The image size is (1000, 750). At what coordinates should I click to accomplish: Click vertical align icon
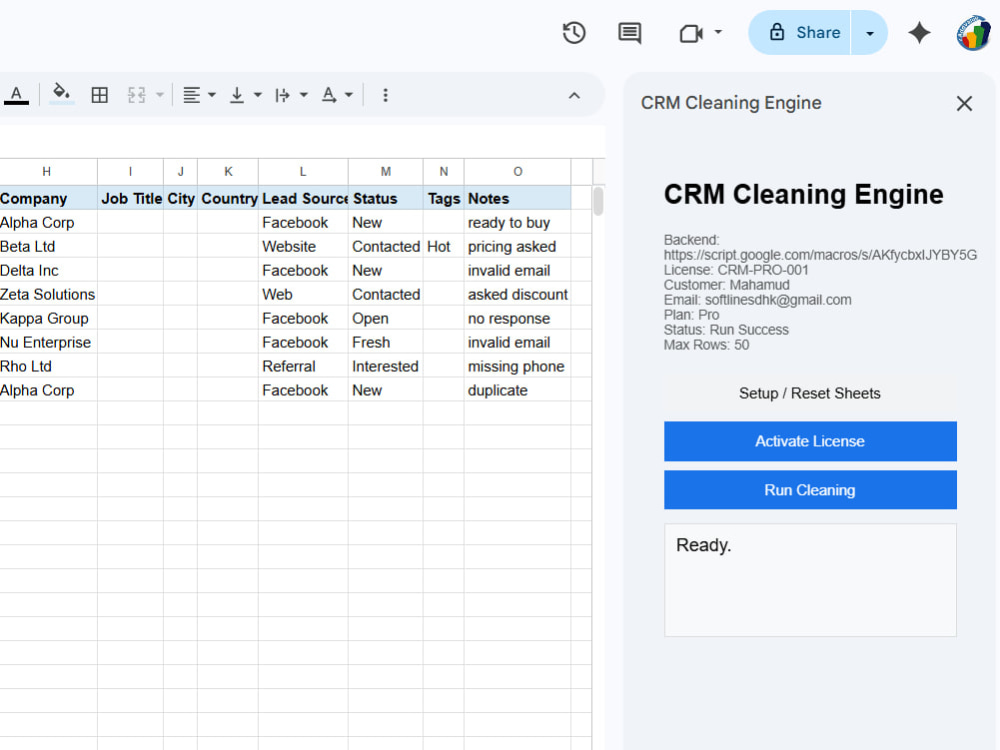237,95
